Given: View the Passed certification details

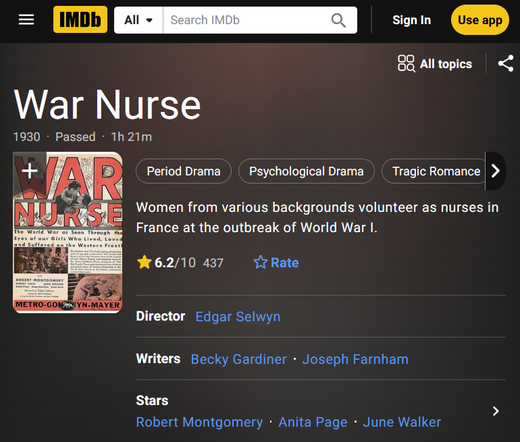Looking at the screenshot, I should click(75, 137).
